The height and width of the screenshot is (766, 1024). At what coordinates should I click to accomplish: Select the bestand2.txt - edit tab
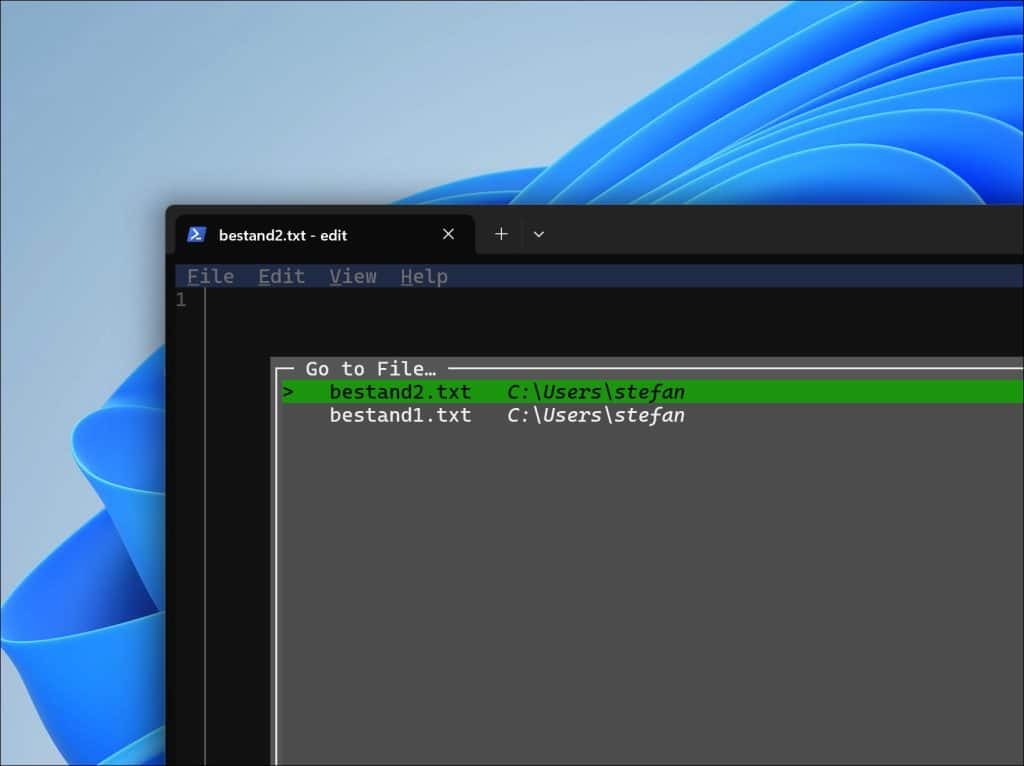pyautogui.click(x=325, y=234)
